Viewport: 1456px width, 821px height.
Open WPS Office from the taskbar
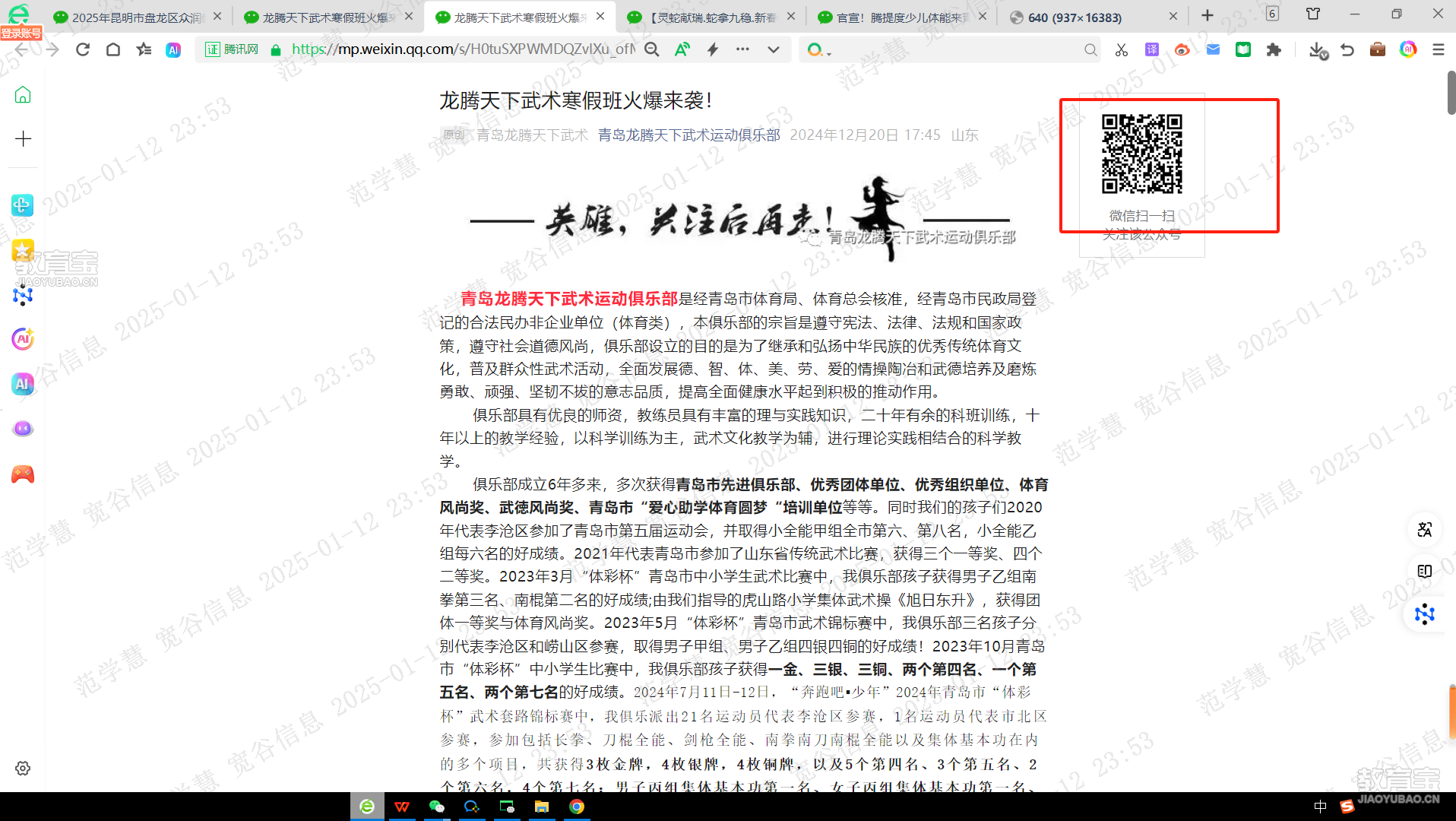pos(402,807)
